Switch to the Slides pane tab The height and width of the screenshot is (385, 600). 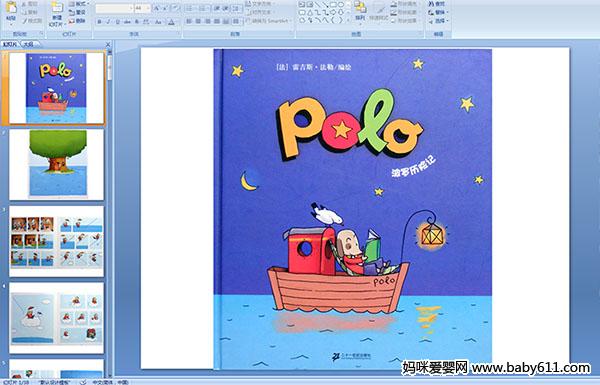click(10, 44)
